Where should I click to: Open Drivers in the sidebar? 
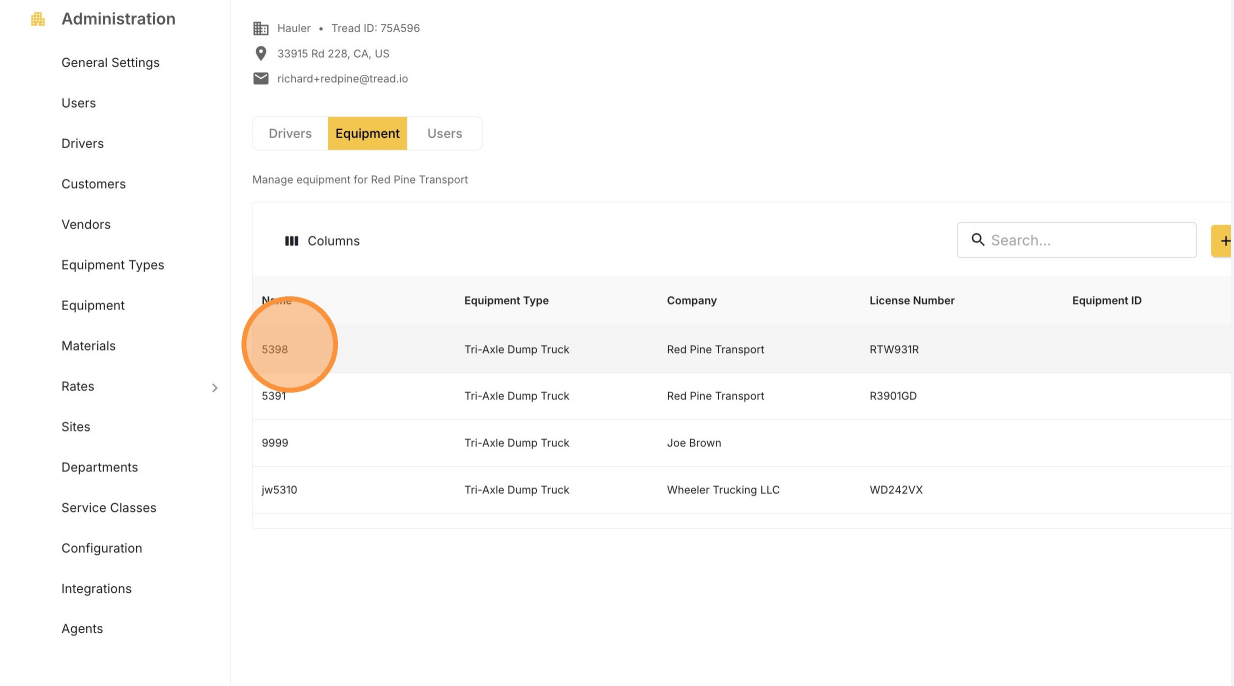point(83,143)
